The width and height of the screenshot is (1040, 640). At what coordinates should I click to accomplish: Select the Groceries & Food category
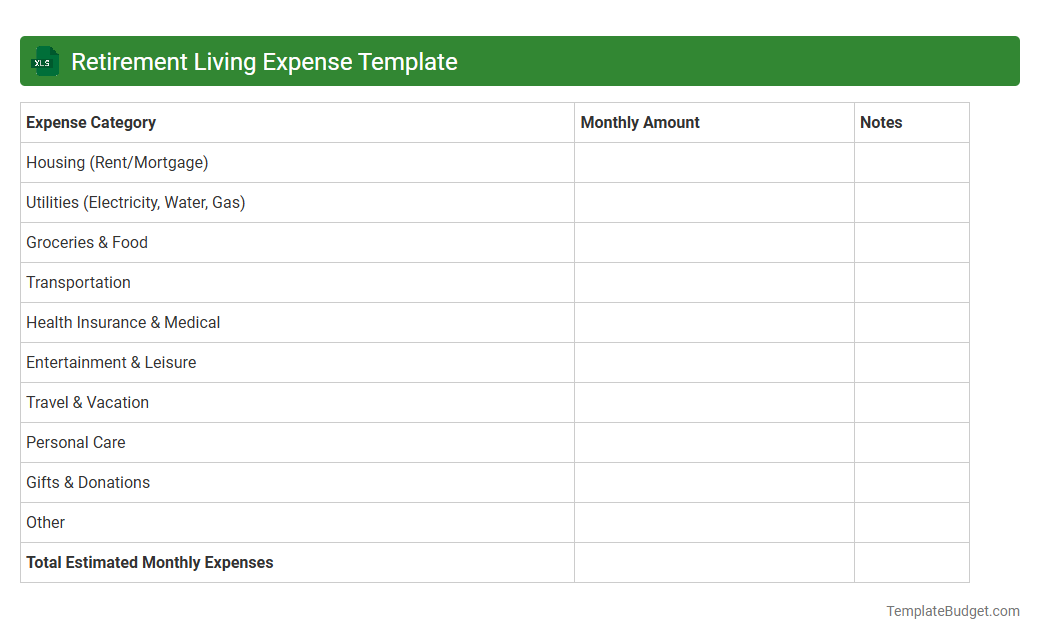coord(86,242)
